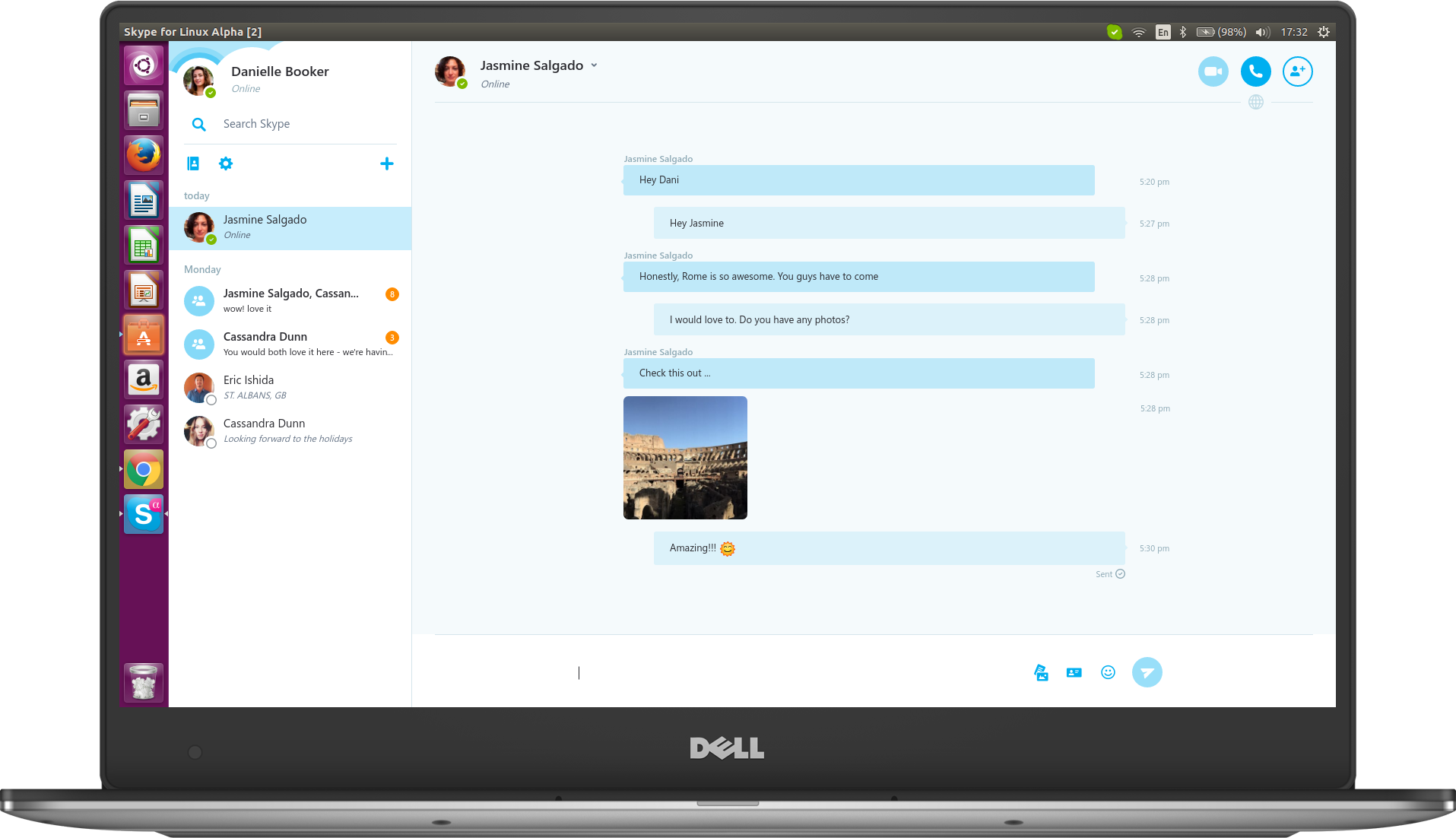Viewport: 1456px width, 838px height.
Task: Open LibreOffice Calc in launcher
Action: click(144, 246)
